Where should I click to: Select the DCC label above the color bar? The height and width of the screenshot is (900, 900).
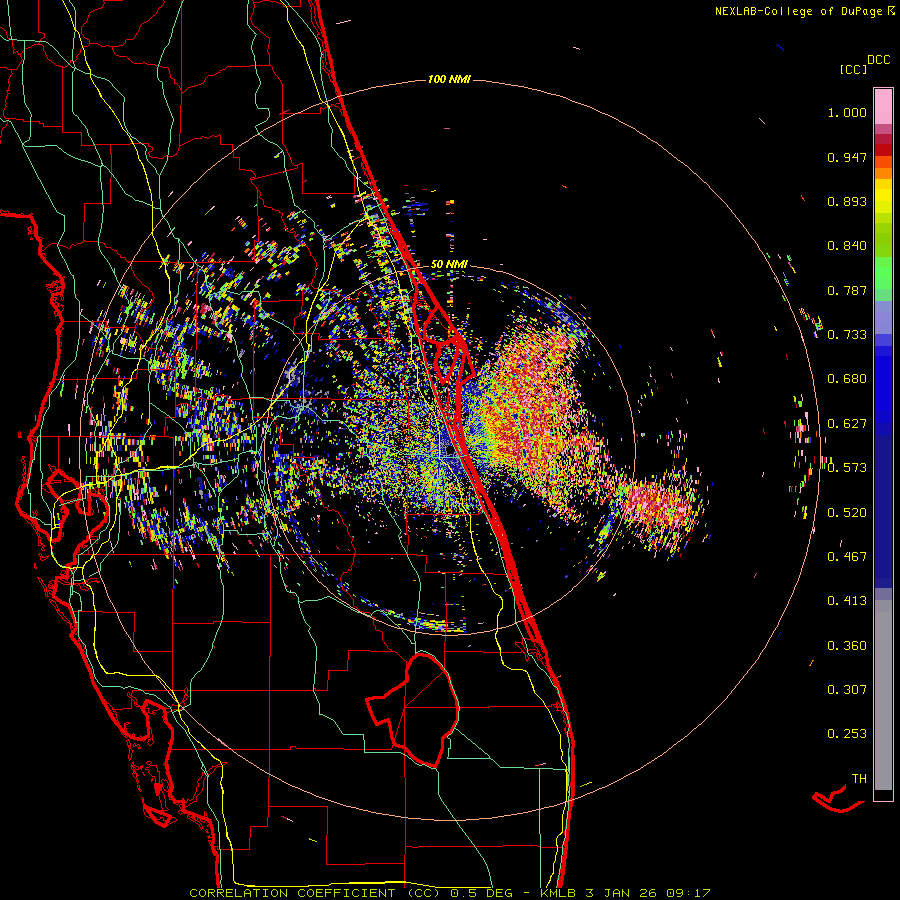[x=878, y=60]
